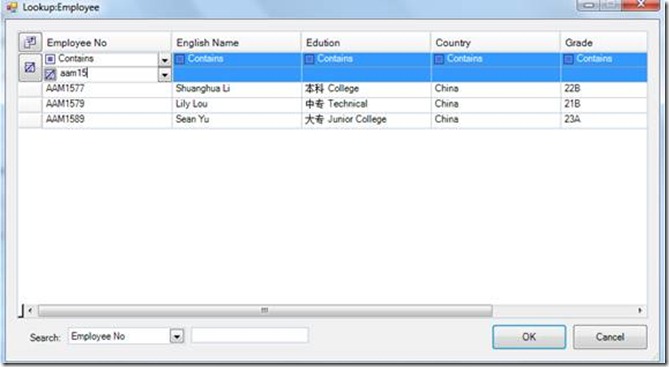Click the Edution filter value cell
The height and width of the screenshot is (367, 669).
pyautogui.click(x=366, y=74)
